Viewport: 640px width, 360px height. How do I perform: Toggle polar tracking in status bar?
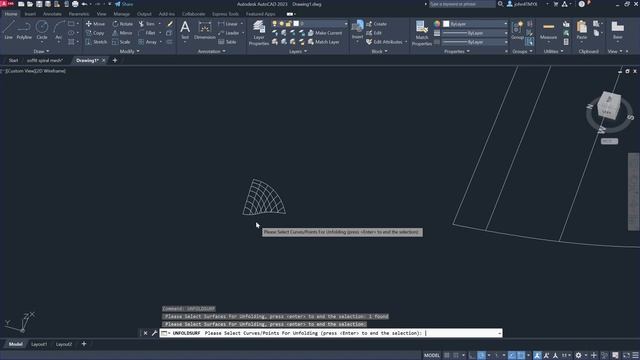[481, 356]
